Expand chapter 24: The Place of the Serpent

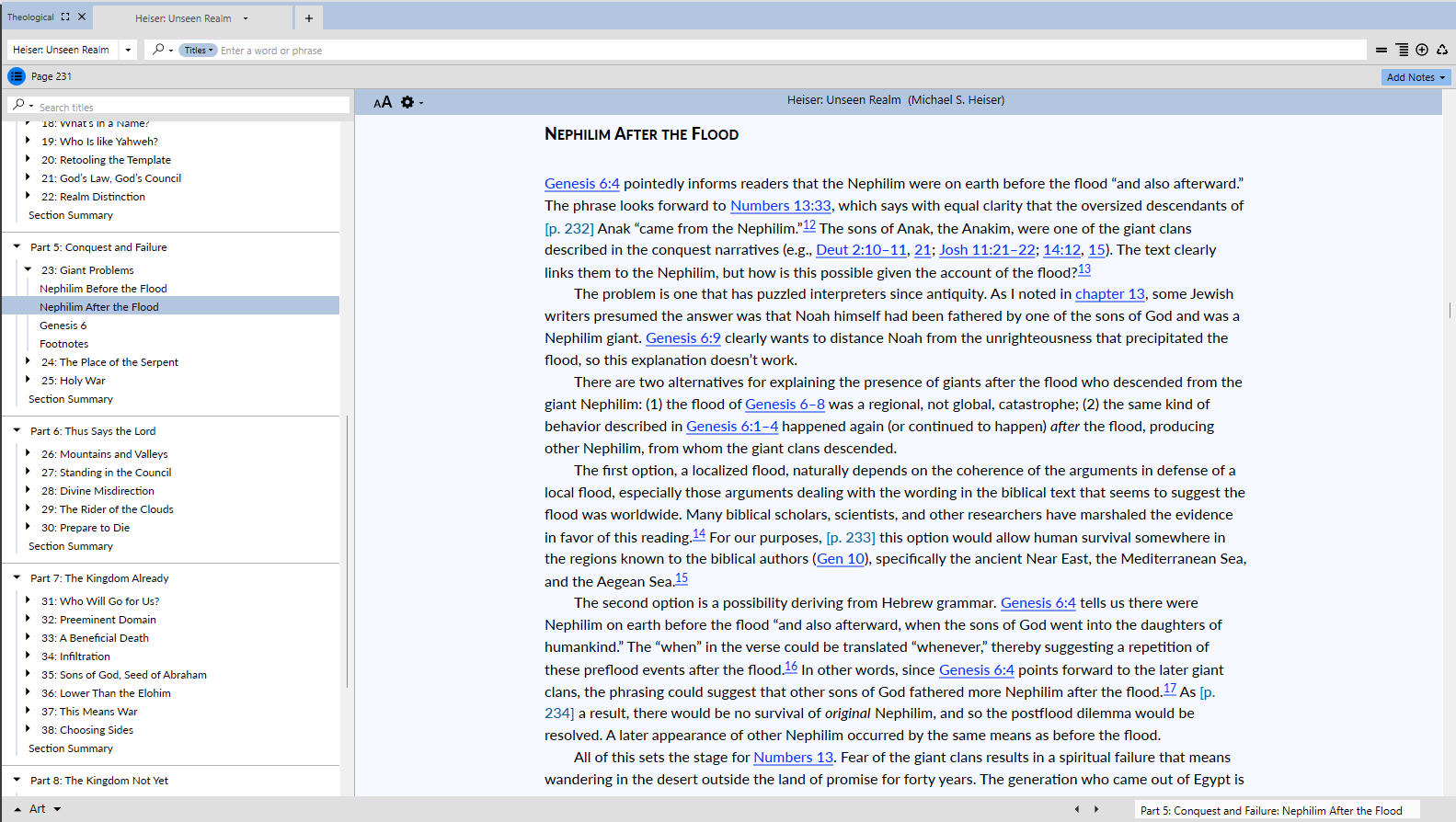[28, 361]
